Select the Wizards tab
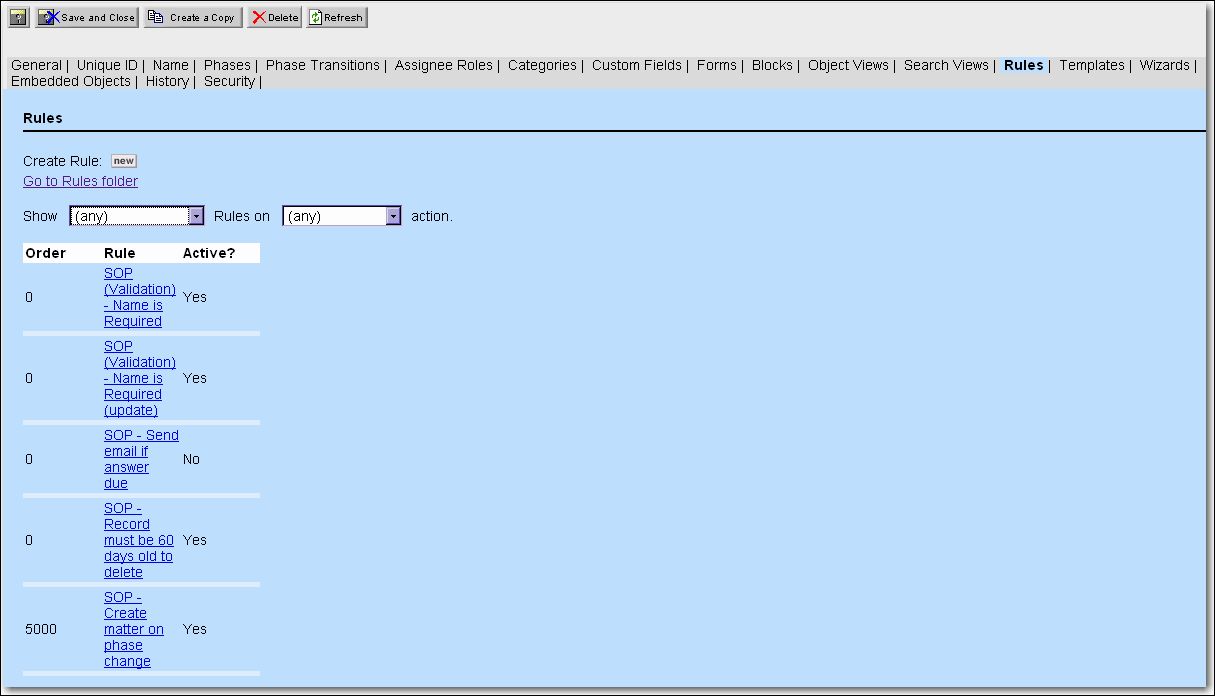The height and width of the screenshot is (696, 1215). 1165,65
